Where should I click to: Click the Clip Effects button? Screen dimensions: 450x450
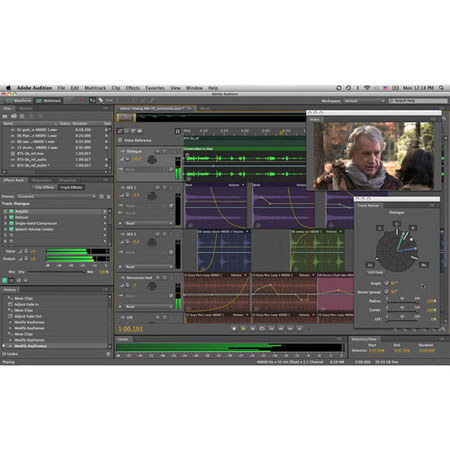click(44, 187)
